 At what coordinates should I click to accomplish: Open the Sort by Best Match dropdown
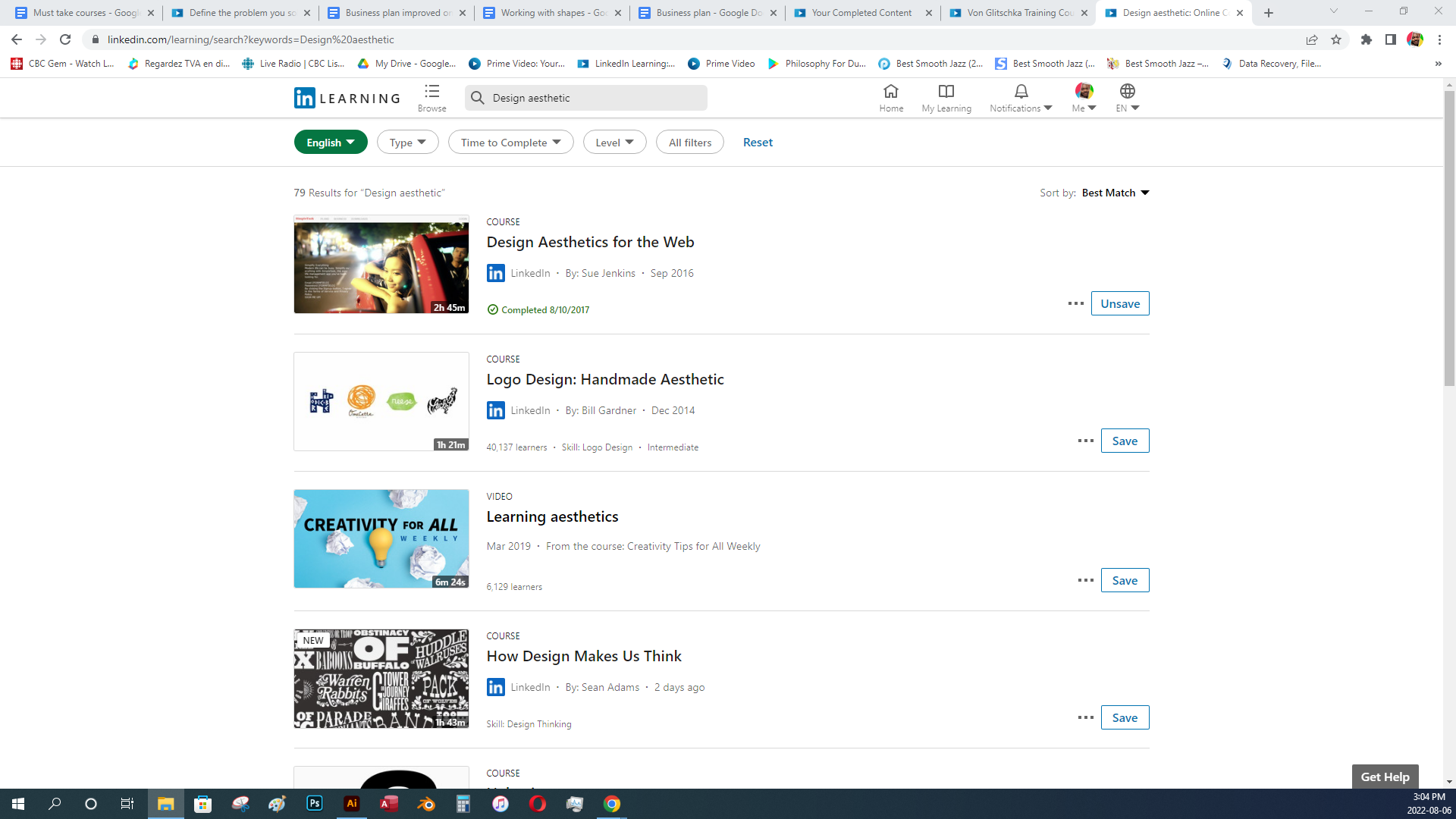pyautogui.click(x=1115, y=193)
